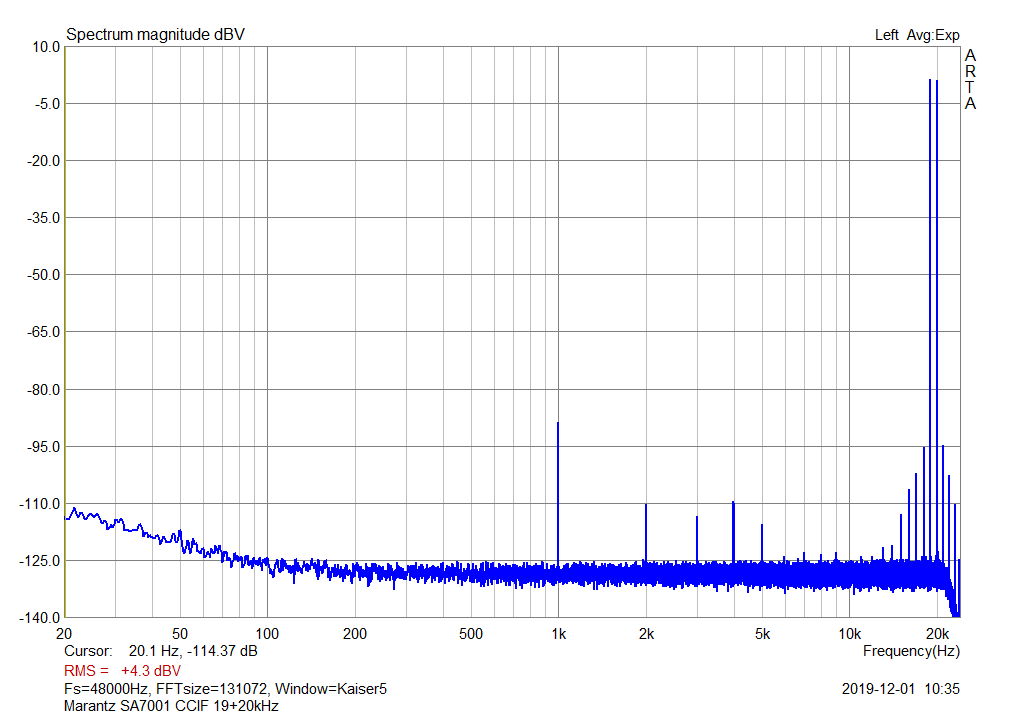The image size is (1024, 718).
Task: Click the Spectrum magnitude dBV title
Action: tap(155, 35)
